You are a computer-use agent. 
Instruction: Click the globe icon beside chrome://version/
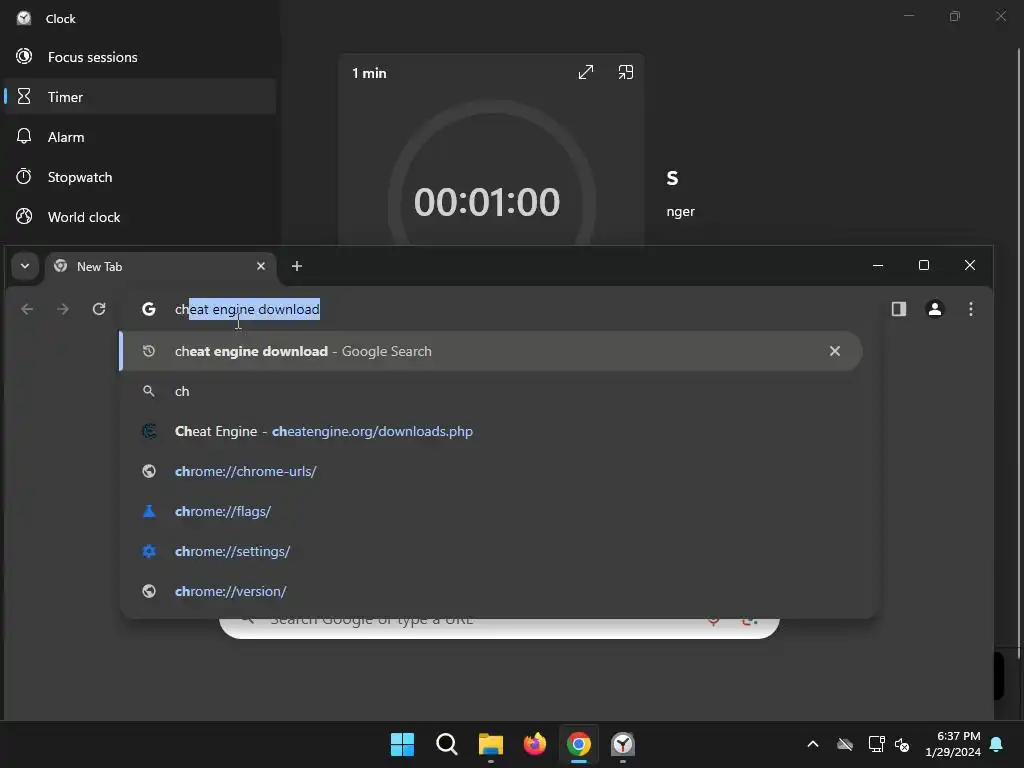tap(149, 591)
